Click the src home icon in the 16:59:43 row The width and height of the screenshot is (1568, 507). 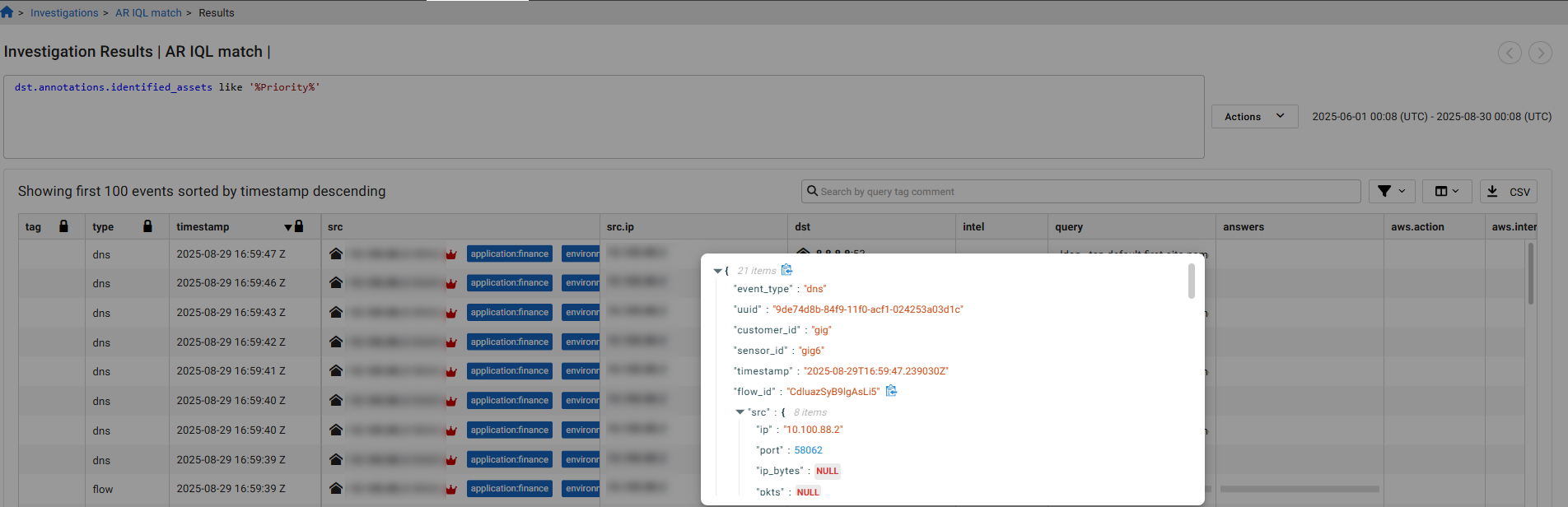tap(336, 313)
